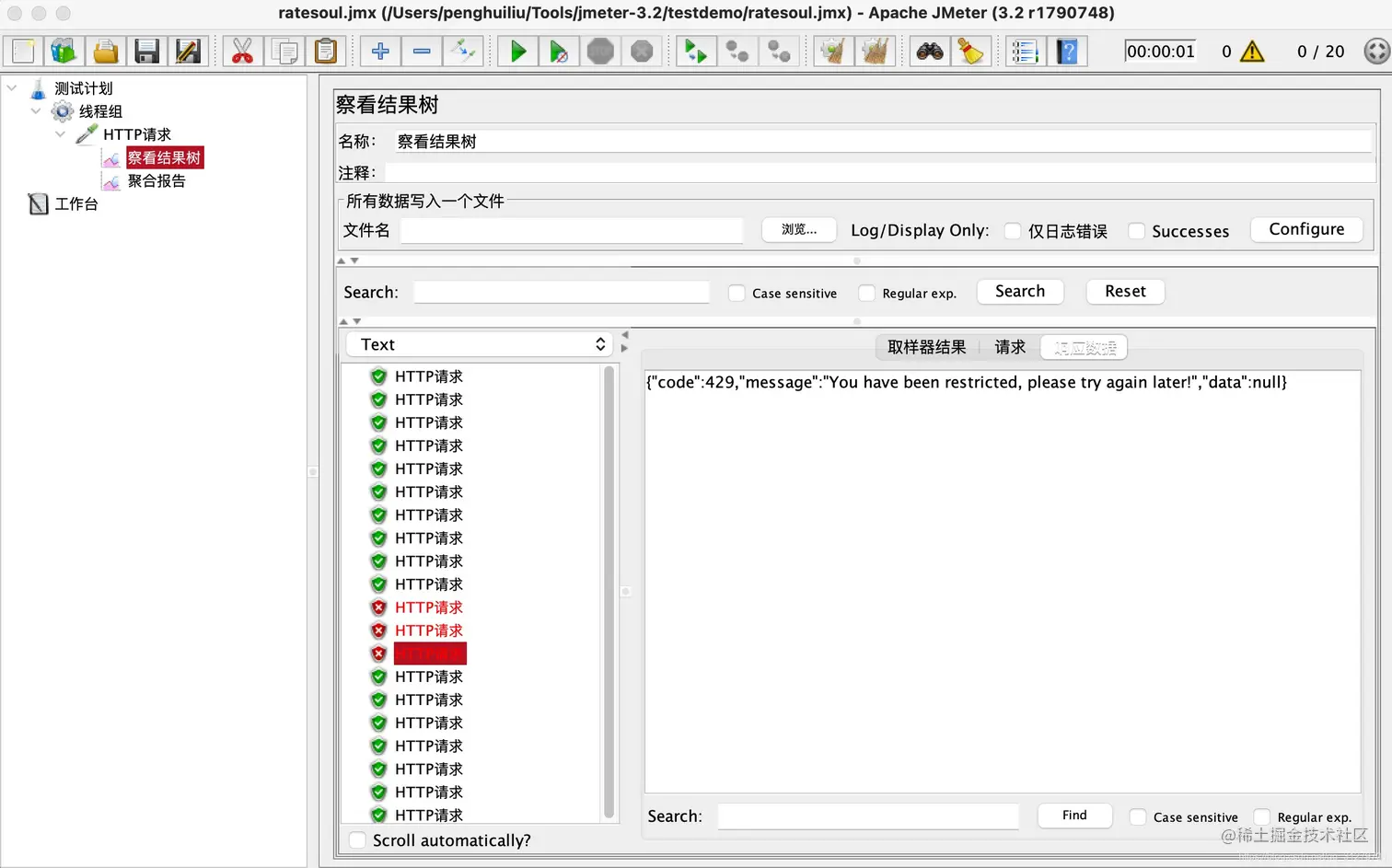This screenshot has width=1392, height=868.
Task: Click down triangle above Search row
Action: click(x=354, y=261)
